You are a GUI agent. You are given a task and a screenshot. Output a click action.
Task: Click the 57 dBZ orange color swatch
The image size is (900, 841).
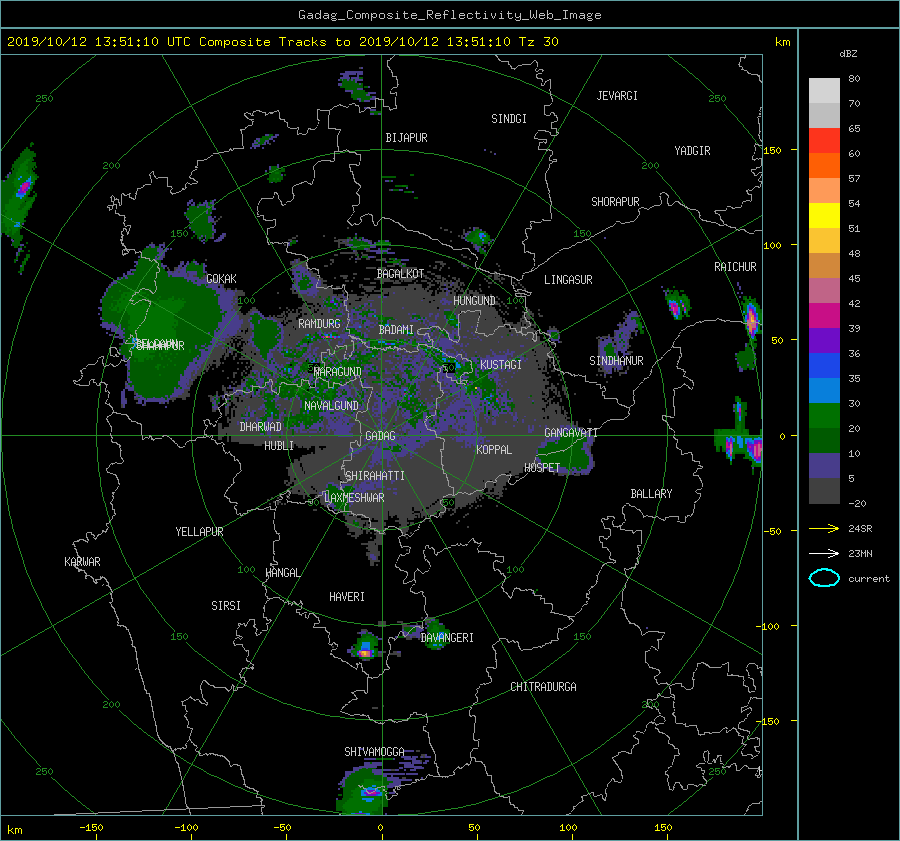pyautogui.click(x=824, y=166)
